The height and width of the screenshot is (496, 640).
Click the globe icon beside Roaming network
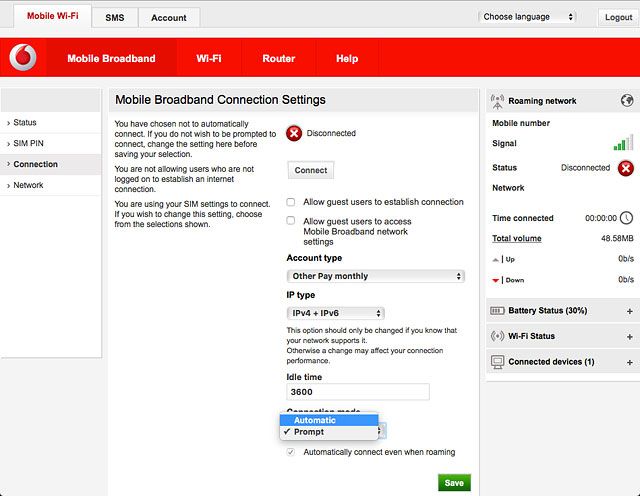627,100
